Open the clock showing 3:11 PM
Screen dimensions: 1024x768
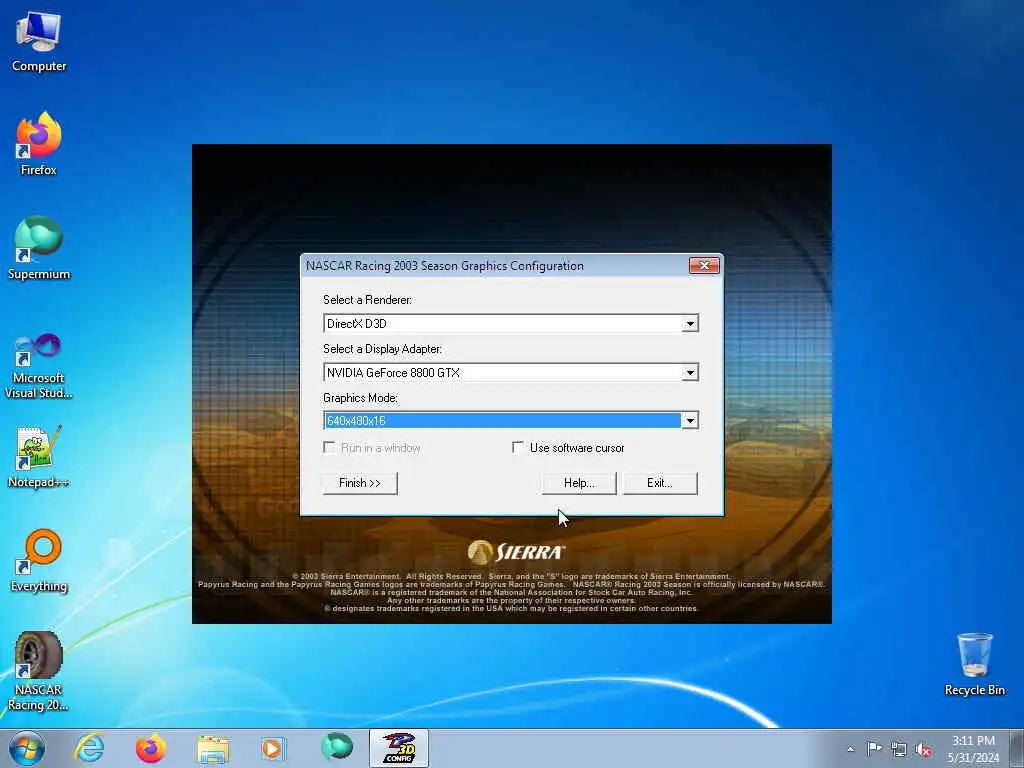[973, 749]
